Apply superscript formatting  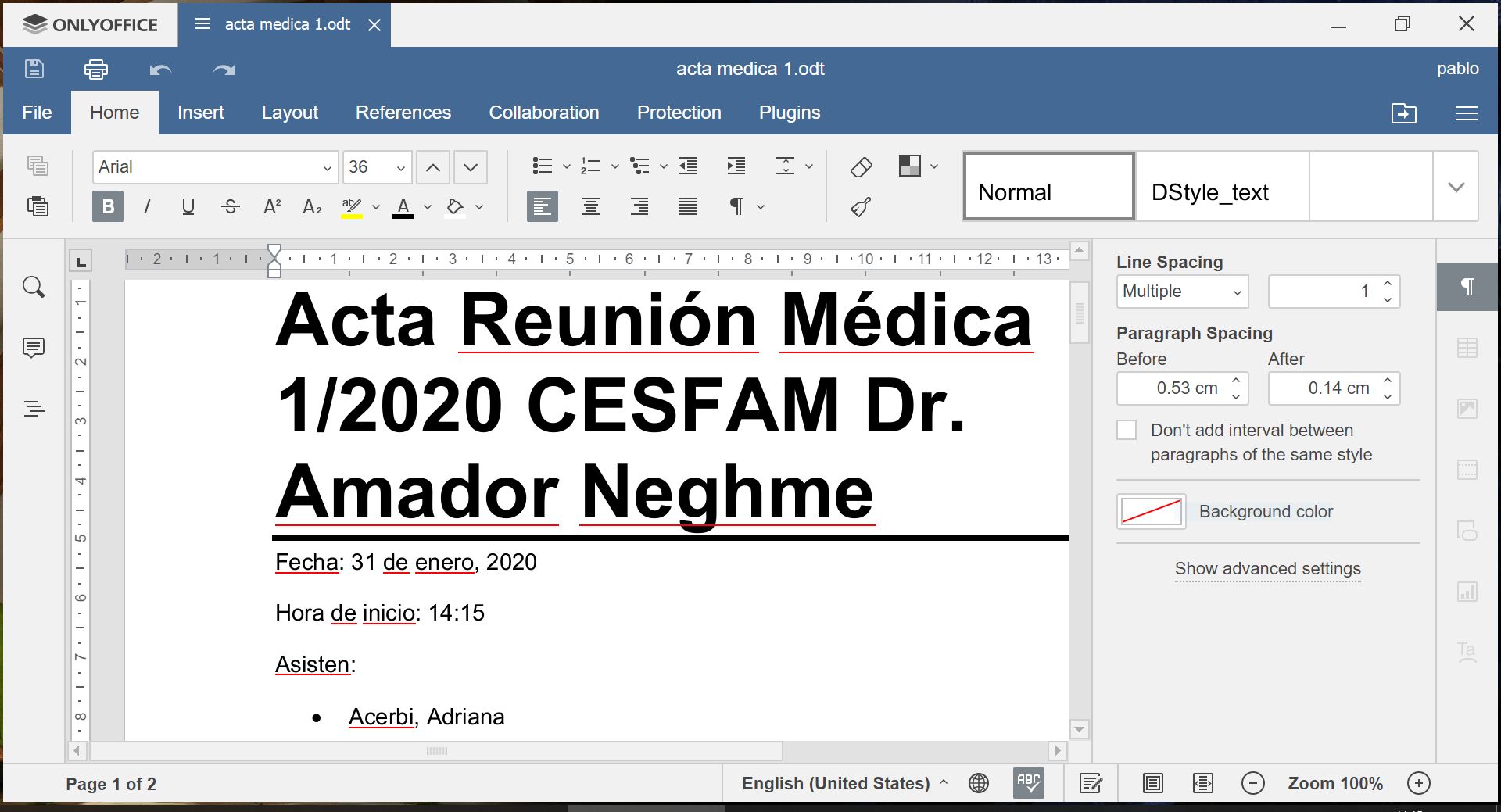(271, 206)
